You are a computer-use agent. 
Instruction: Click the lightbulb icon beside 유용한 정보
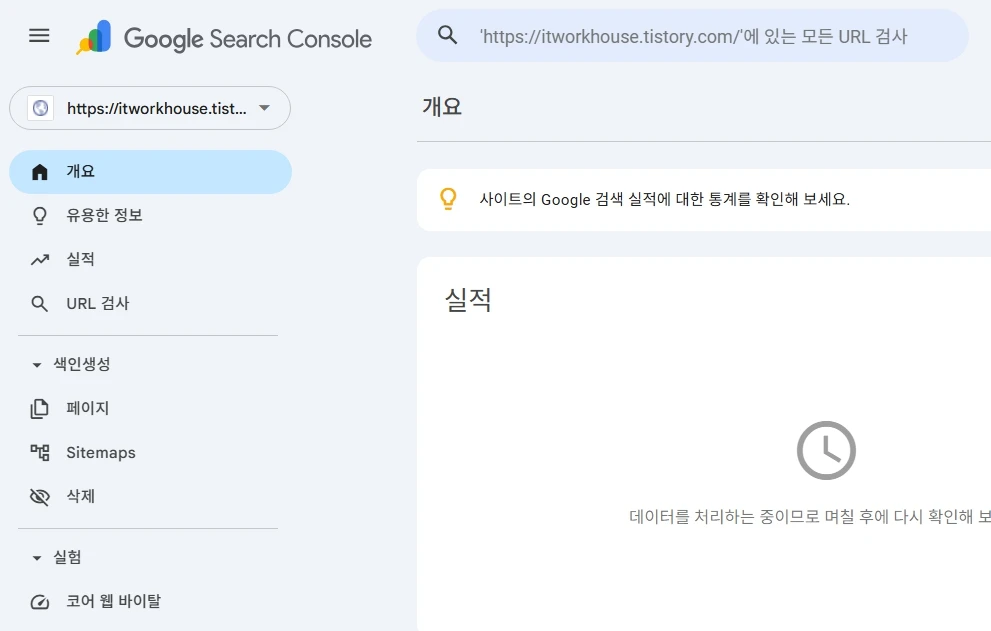coord(40,216)
